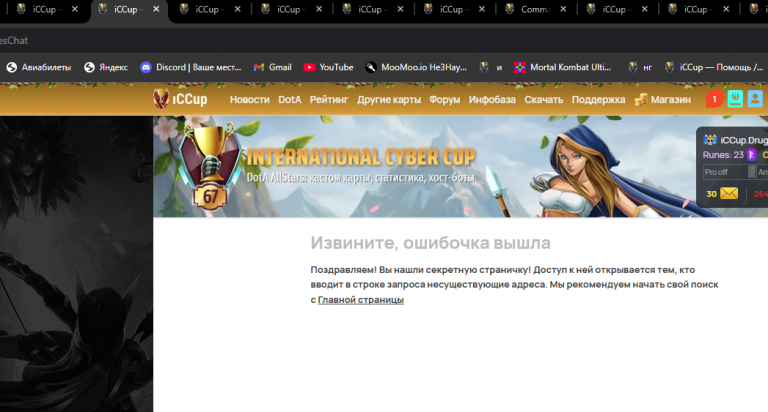Open the bookmark labeled 'нг'
The height and width of the screenshot is (412, 768).
640,68
